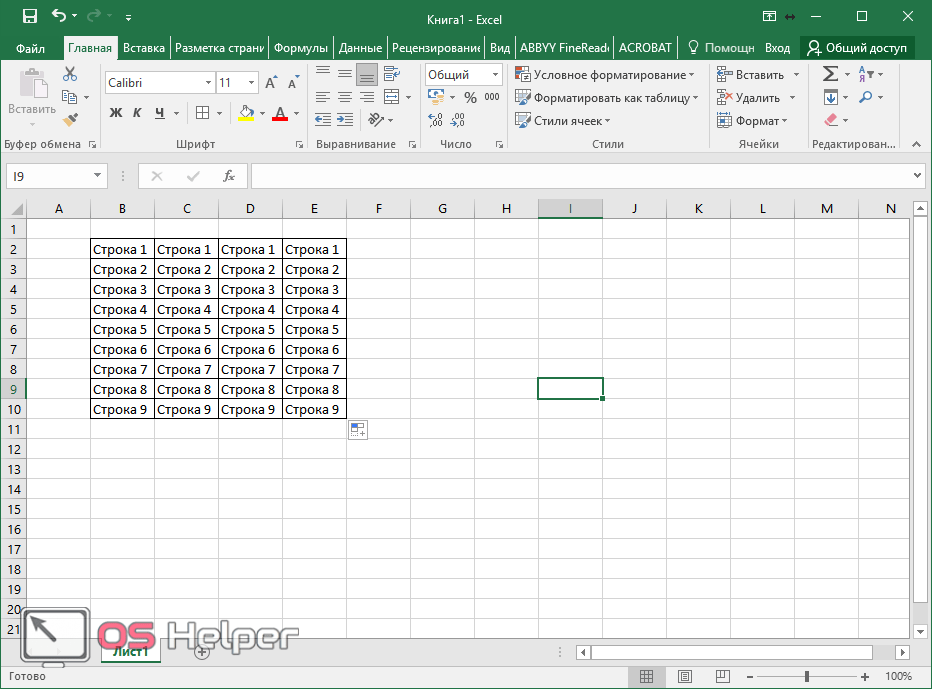The image size is (932, 689).
Task: Click the Format Painter brush icon
Action: 70,119
